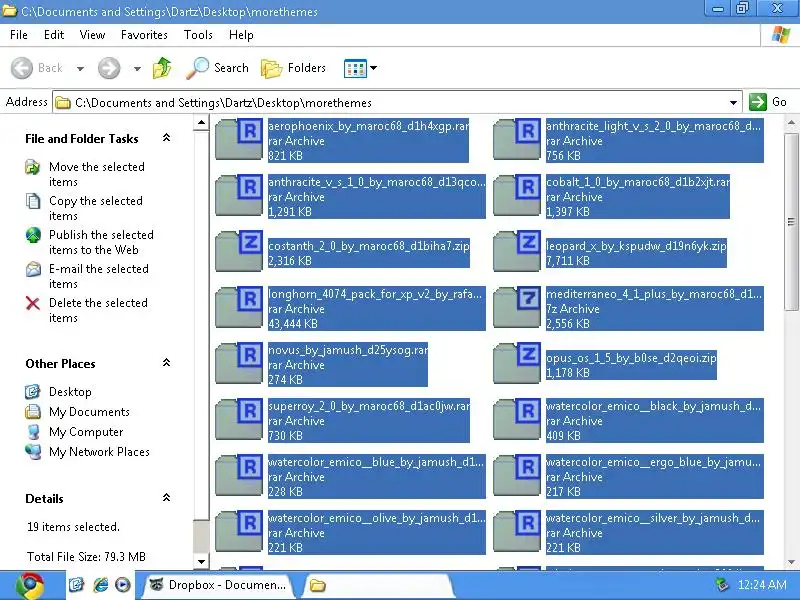Click the Go button
800x600 pixels.
pos(768,102)
